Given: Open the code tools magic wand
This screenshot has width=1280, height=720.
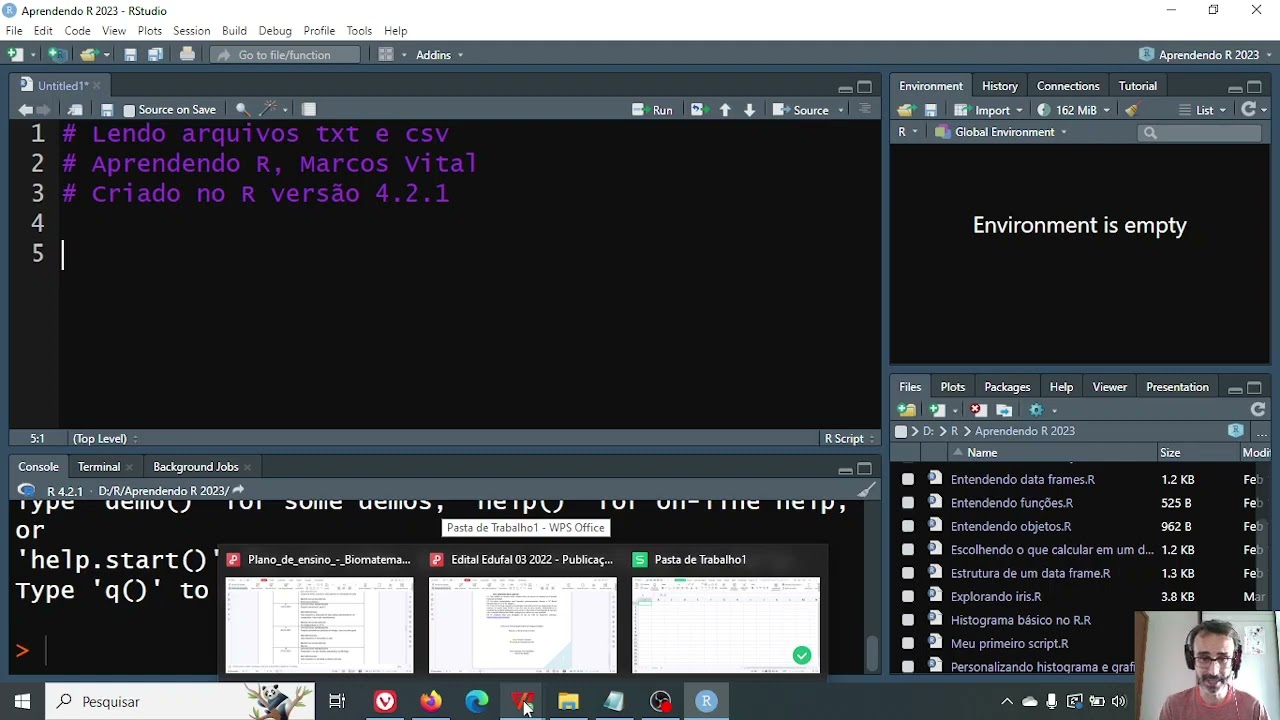Looking at the screenshot, I should pos(268,110).
